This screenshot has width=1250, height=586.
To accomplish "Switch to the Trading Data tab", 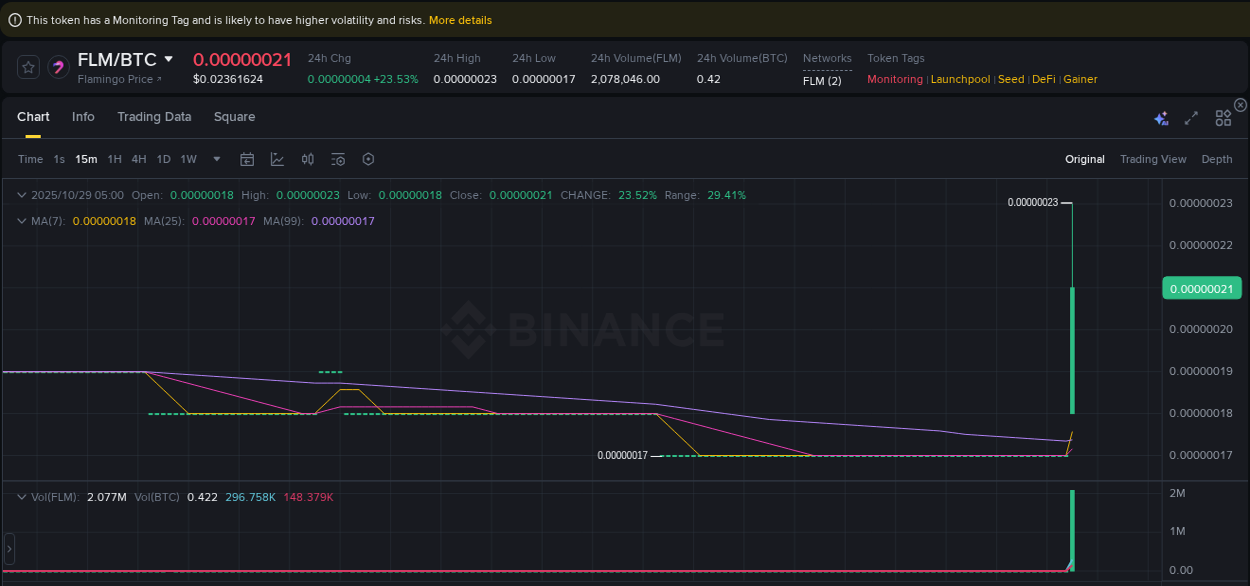I will click(x=154, y=117).
